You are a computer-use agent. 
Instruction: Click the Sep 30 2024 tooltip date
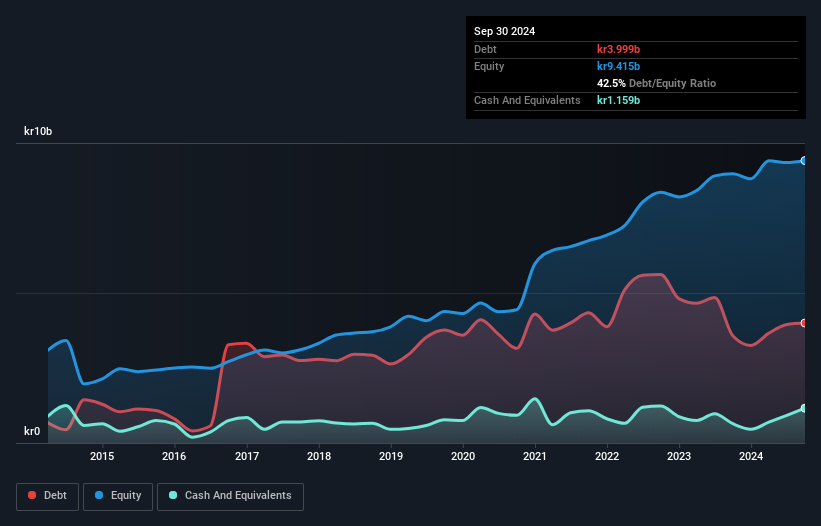(x=504, y=31)
